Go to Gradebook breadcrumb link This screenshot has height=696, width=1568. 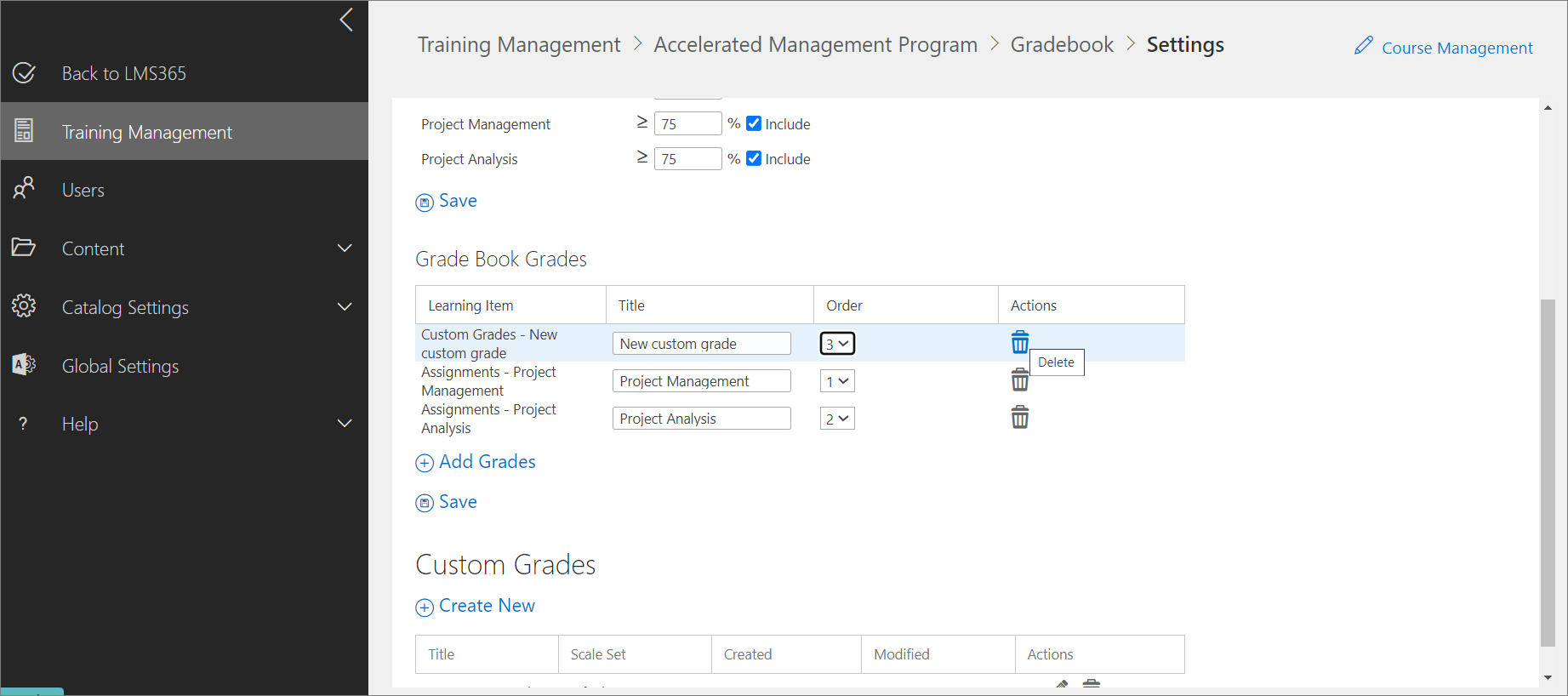click(1062, 44)
